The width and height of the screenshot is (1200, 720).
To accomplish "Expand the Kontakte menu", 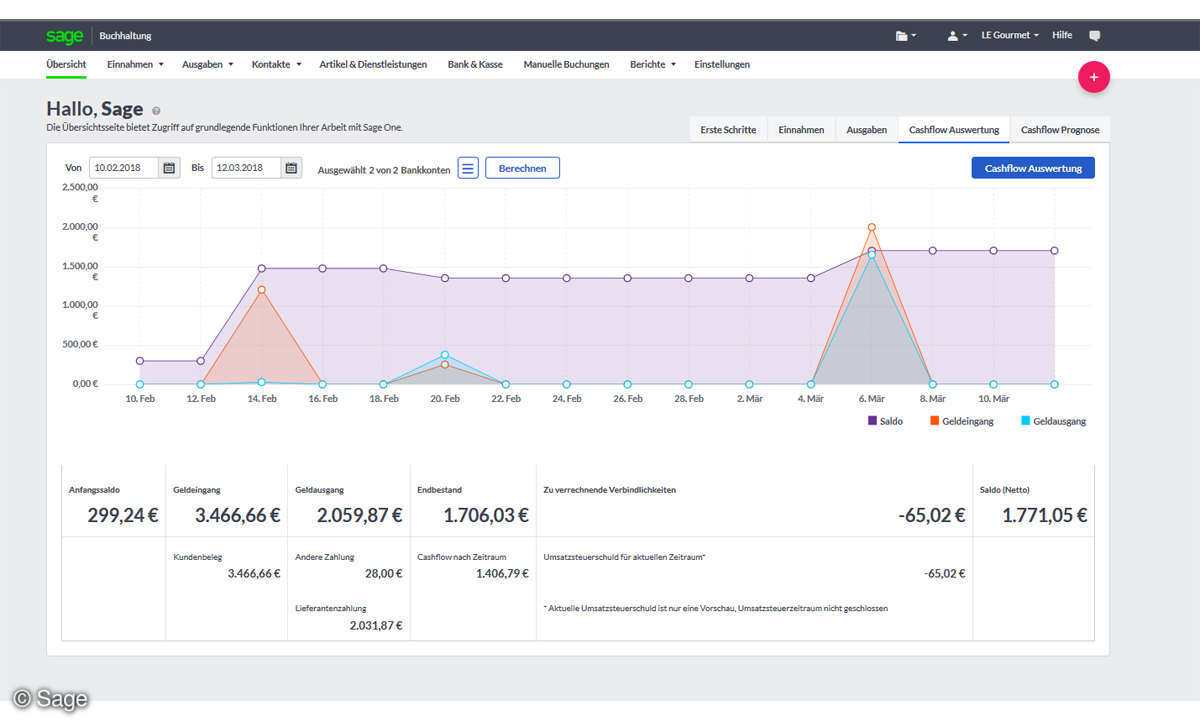I will pyautogui.click(x=276, y=64).
